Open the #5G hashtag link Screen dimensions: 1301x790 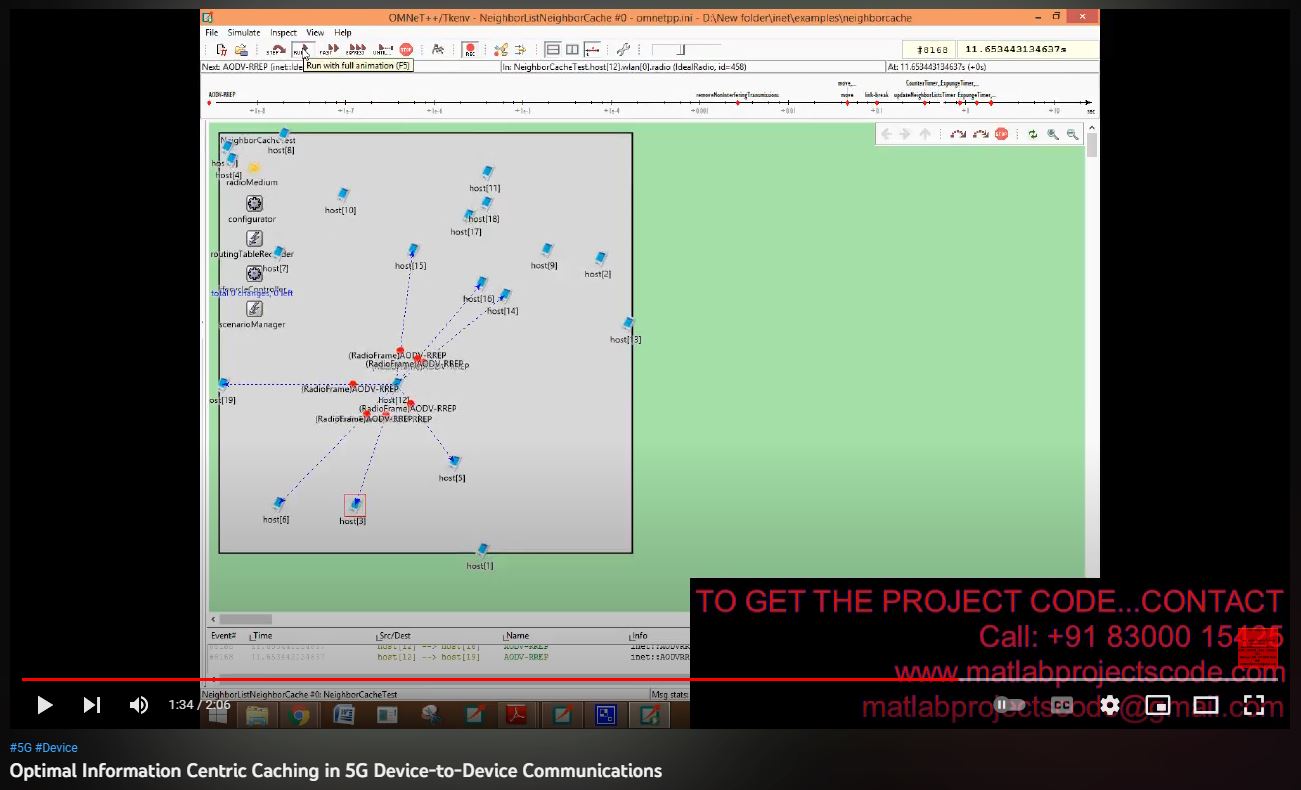pyautogui.click(x=20, y=748)
